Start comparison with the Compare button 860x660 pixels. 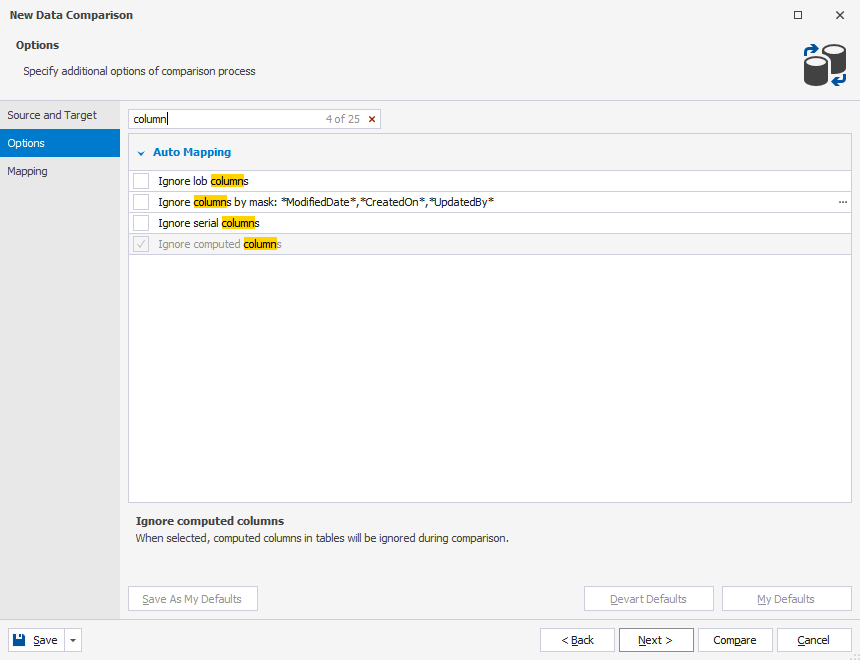tap(735, 639)
